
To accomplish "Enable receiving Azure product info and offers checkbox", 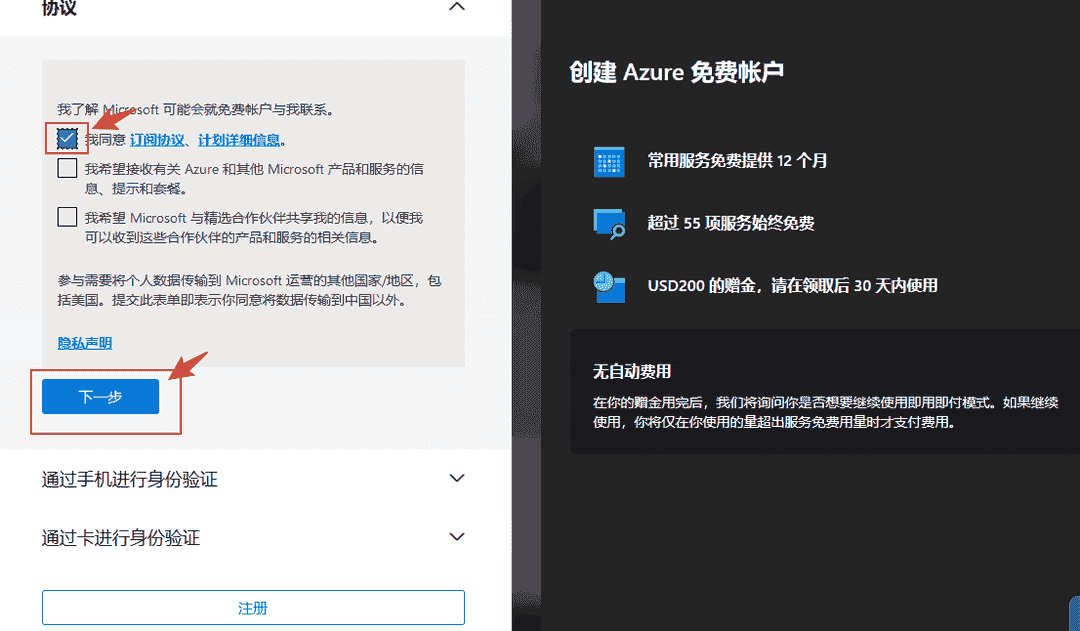I will click(67, 169).
